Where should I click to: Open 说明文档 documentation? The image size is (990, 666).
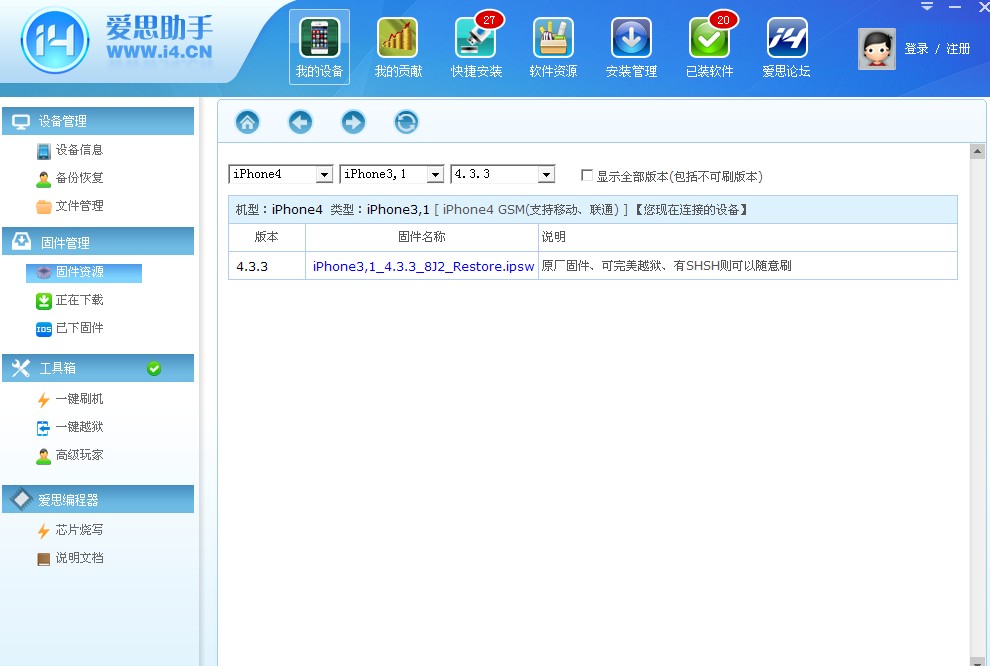79,558
